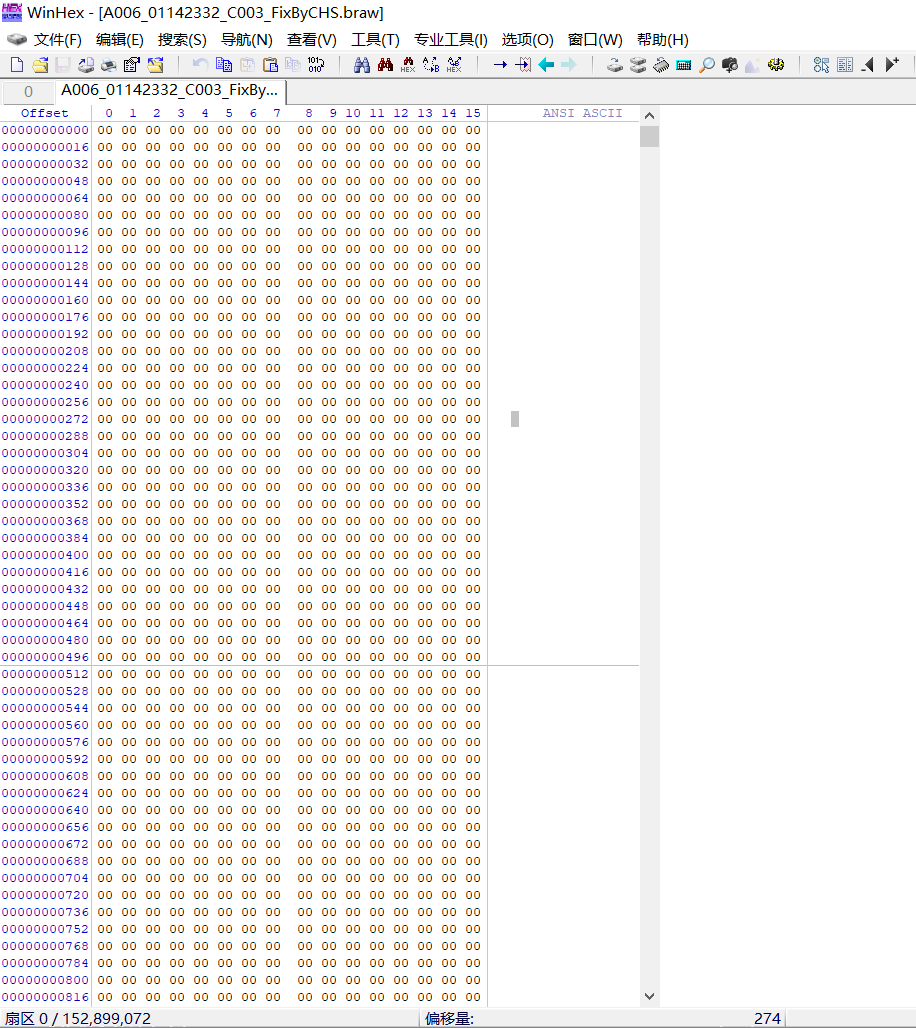The width and height of the screenshot is (916, 1028).
Task: Open the 搜索(S) menu
Action: (x=182, y=40)
